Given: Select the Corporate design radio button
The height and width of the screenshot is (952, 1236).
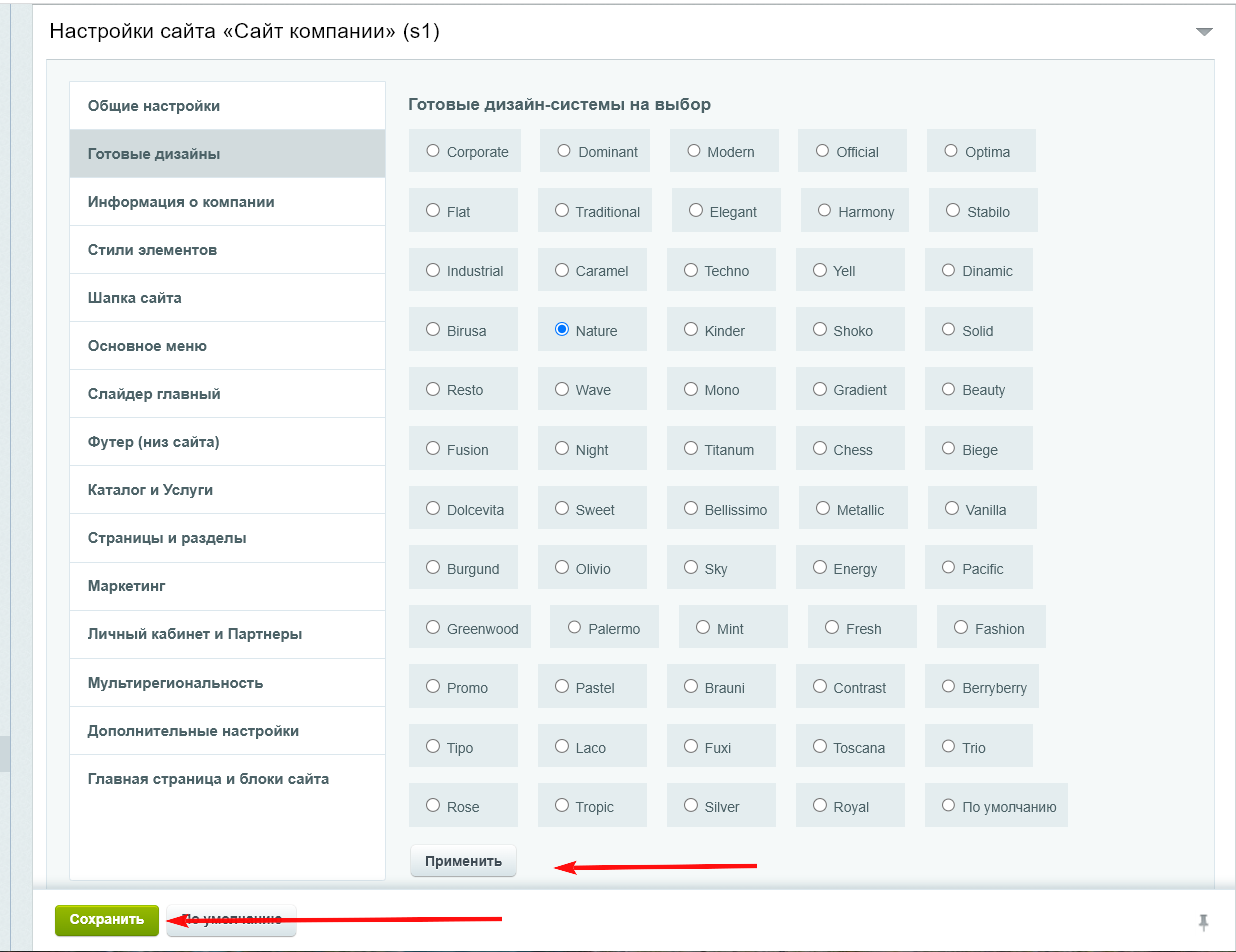Looking at the screenshot, I should pos(433,151).
